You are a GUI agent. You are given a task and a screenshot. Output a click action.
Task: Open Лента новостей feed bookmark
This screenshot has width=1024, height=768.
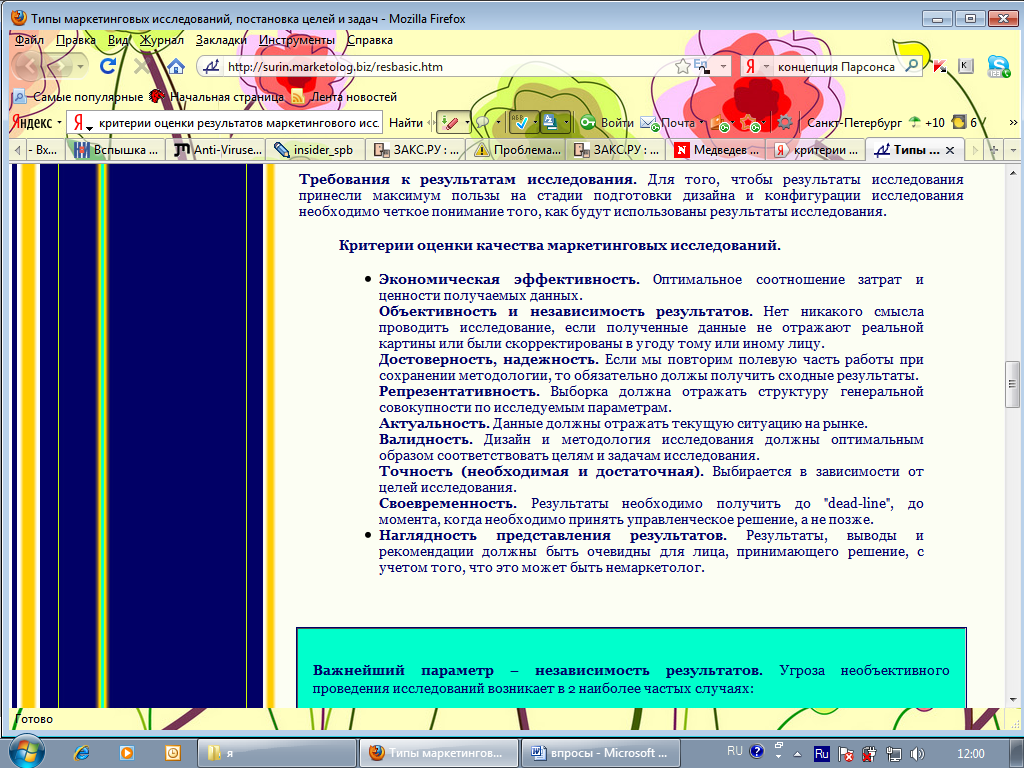(344, 97)
